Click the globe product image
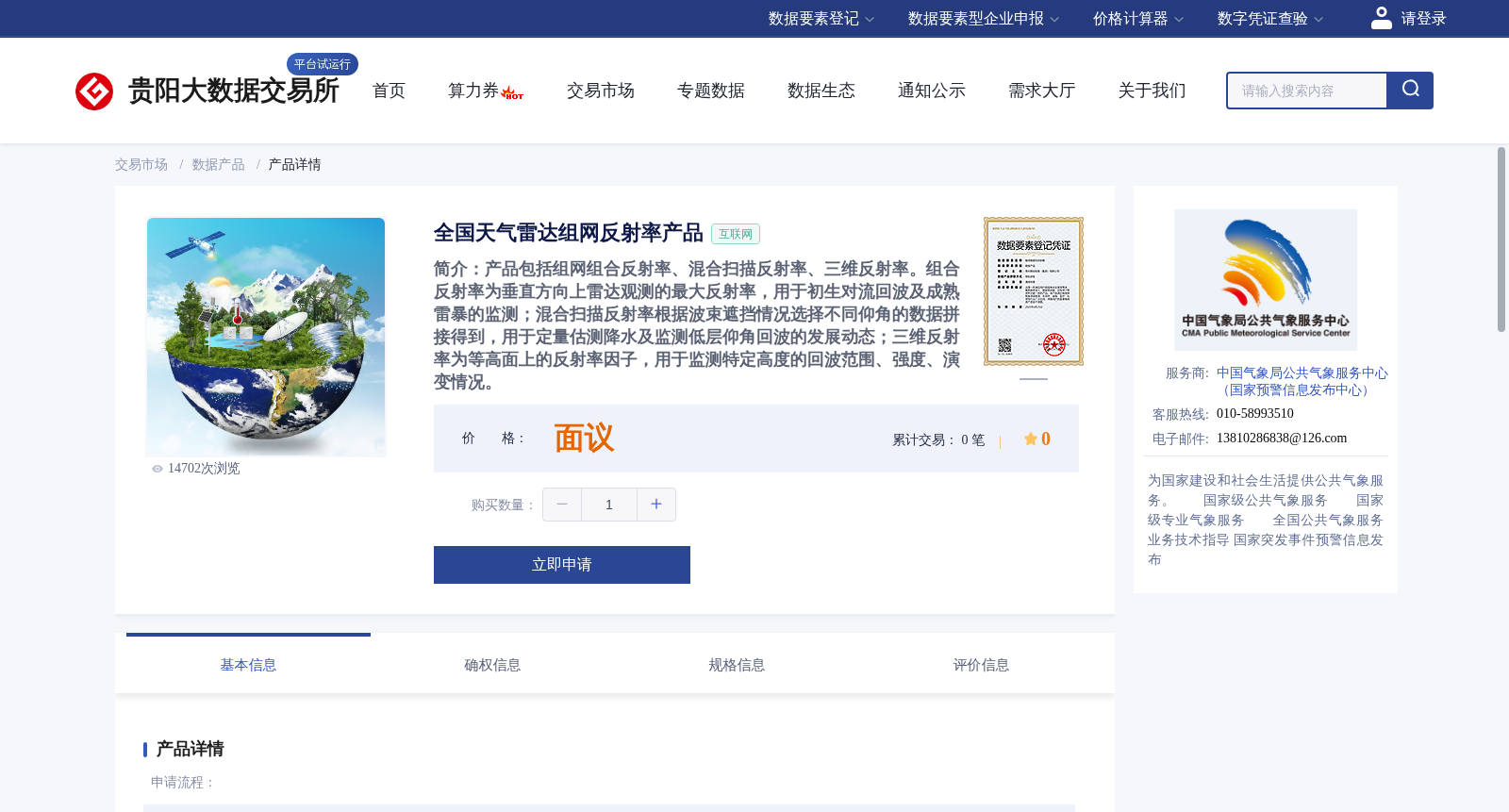The height and width of the screenshot is (812, 1509). (x=266, y=338)
